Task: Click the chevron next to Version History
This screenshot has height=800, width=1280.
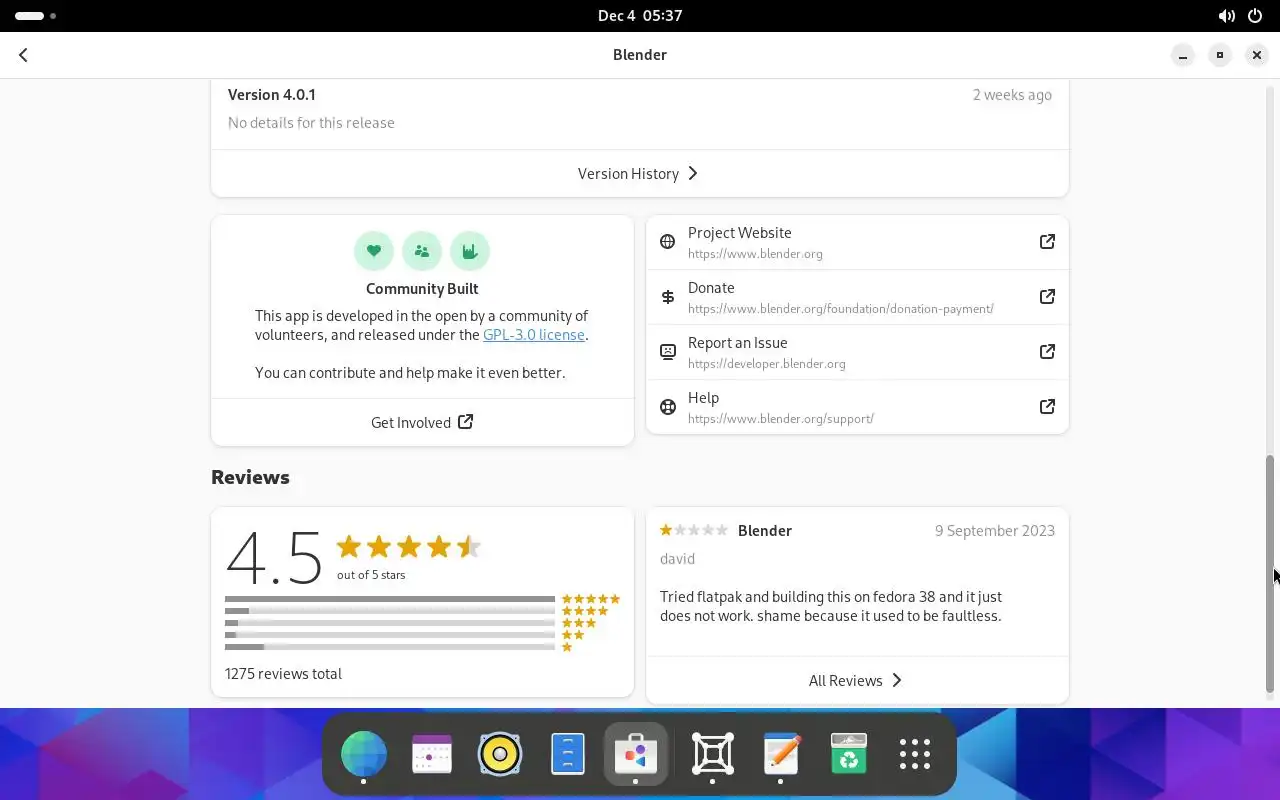Action: click(x=693, y=174)
